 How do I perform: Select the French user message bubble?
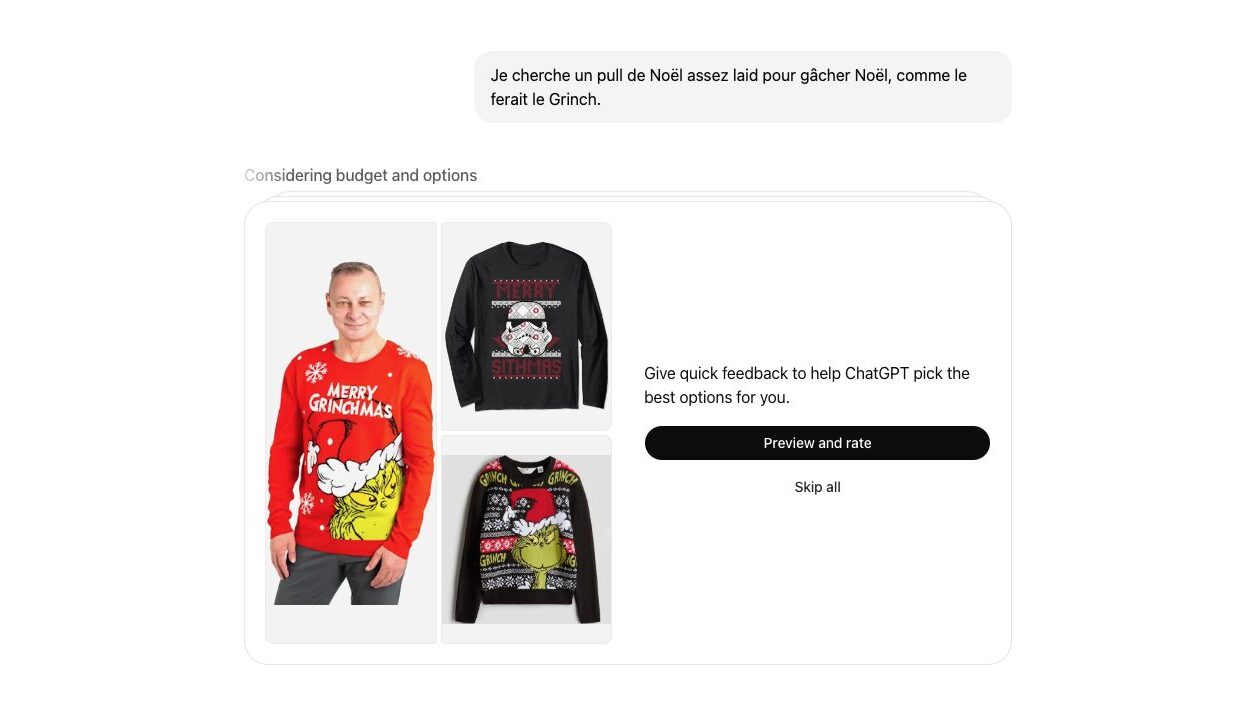(743, 87)
